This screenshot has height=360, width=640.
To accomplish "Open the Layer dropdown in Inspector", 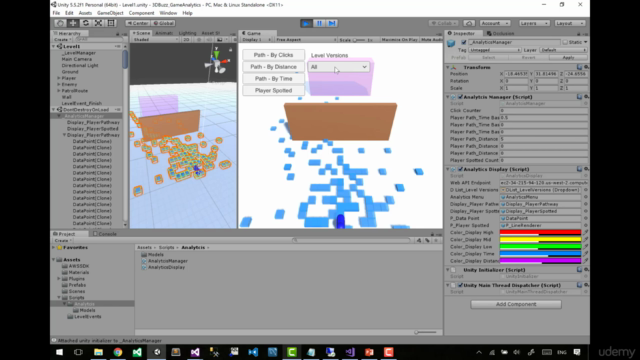I will pos(563,50).
